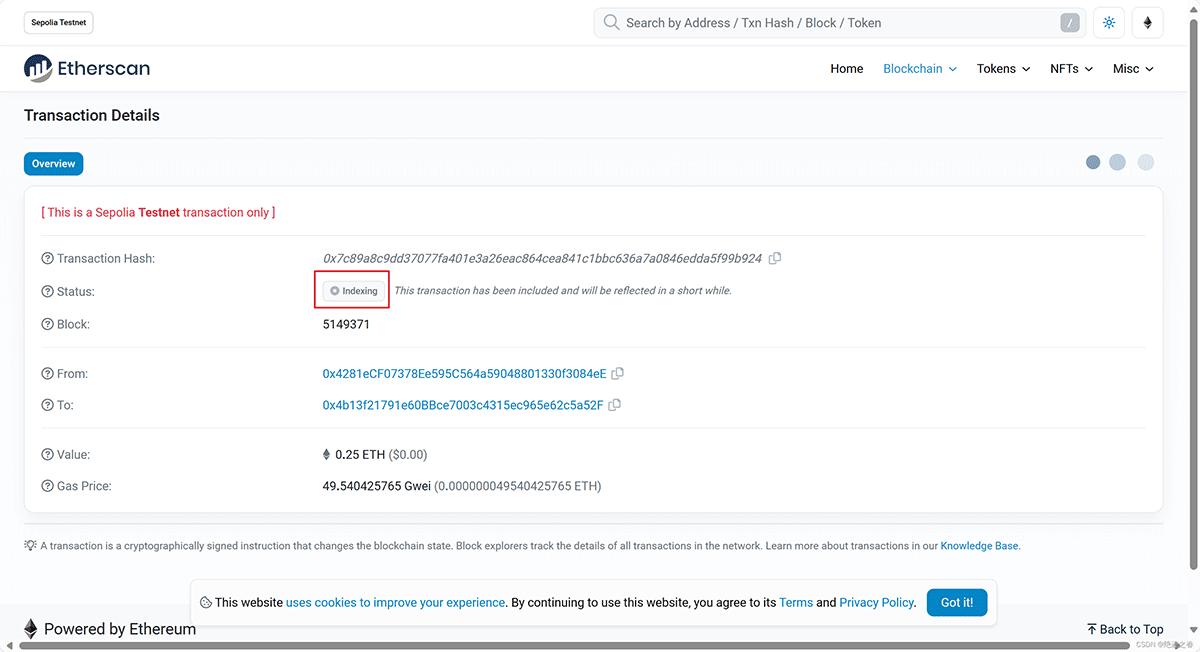Copy the transaction hash to clipboard
The width and height of the screenshot is (1200, 652).
point(775,258)
